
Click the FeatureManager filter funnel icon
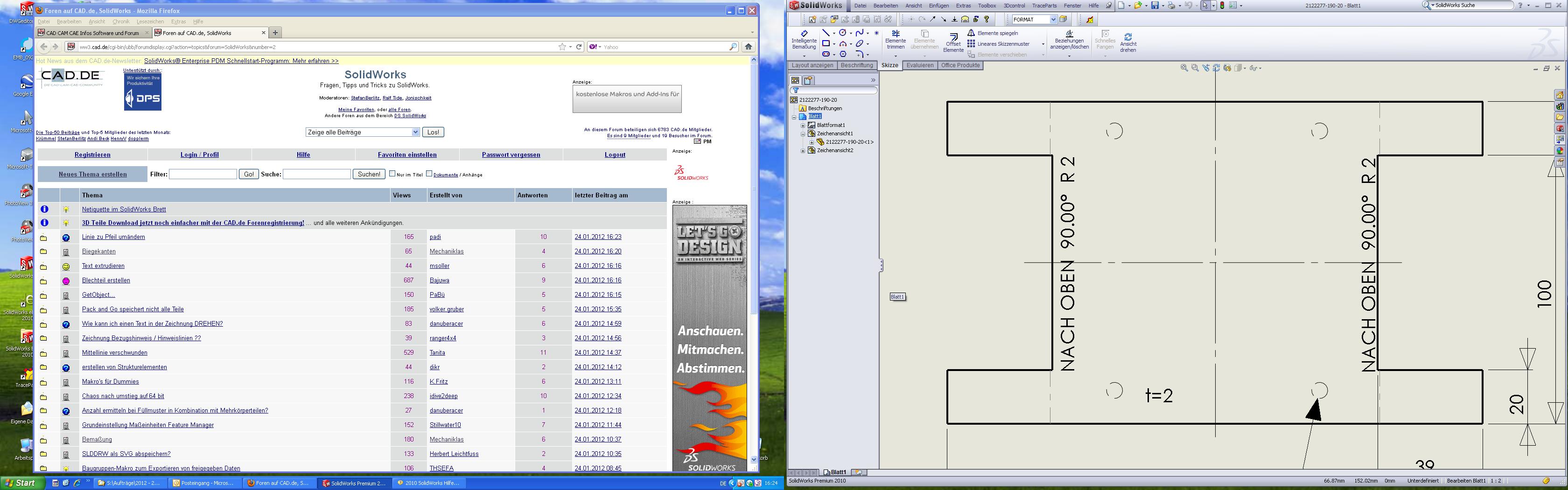[796, 91]
